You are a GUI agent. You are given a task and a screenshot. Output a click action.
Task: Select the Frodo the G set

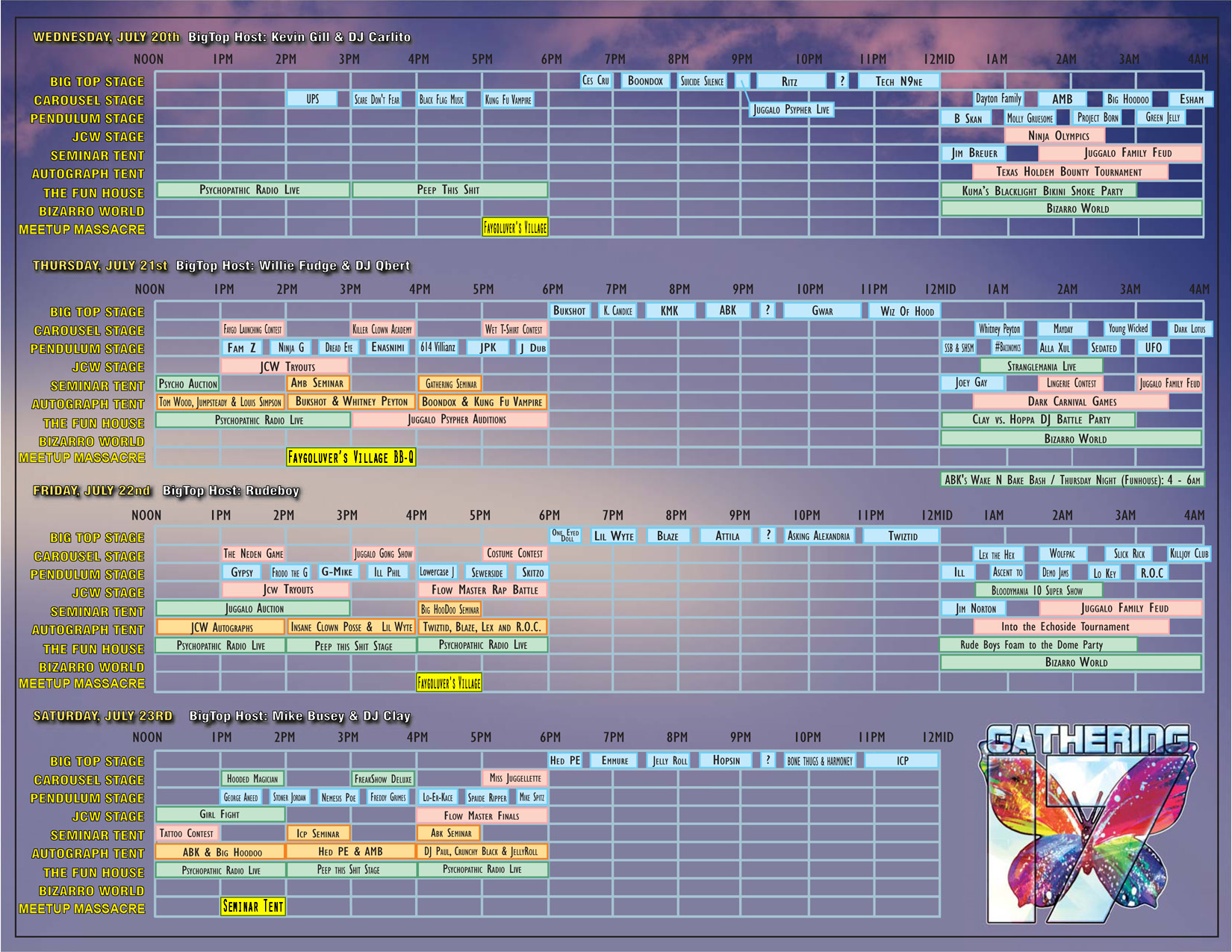(x=290, y=572)
